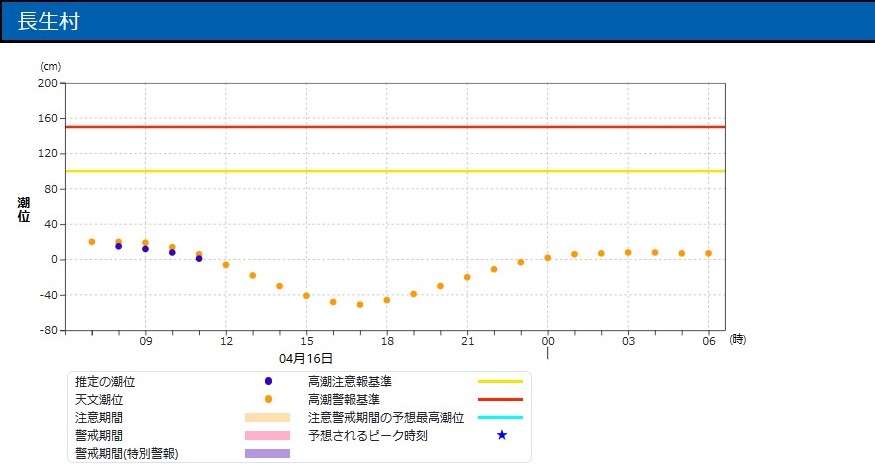
Task: Click the 12 hour axis label
Action: click(x=226, y=341)
